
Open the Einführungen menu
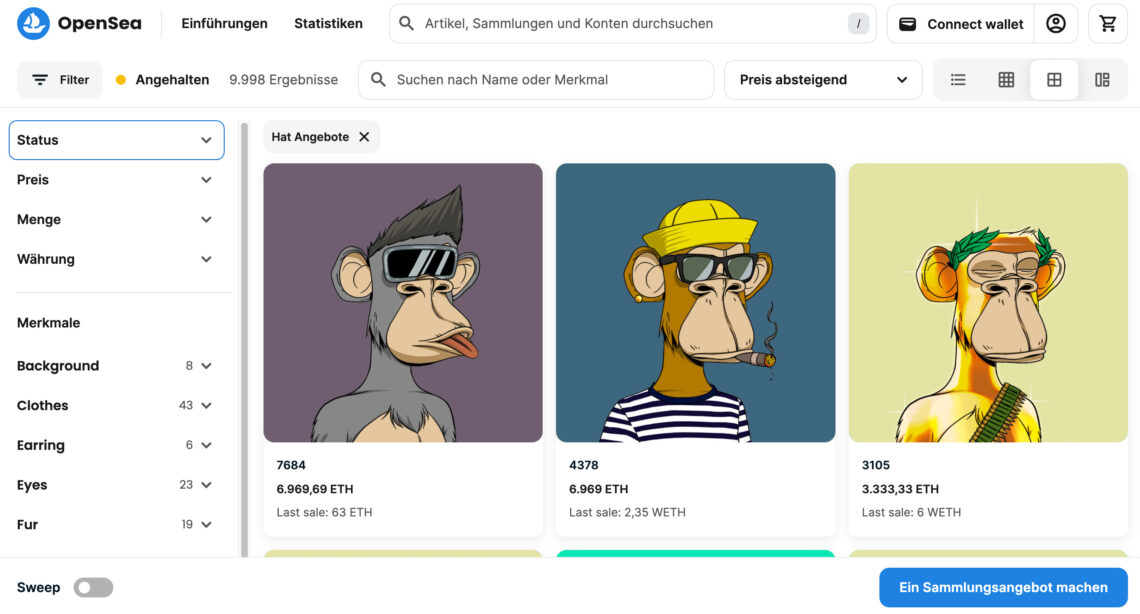(x=224, y=23)
